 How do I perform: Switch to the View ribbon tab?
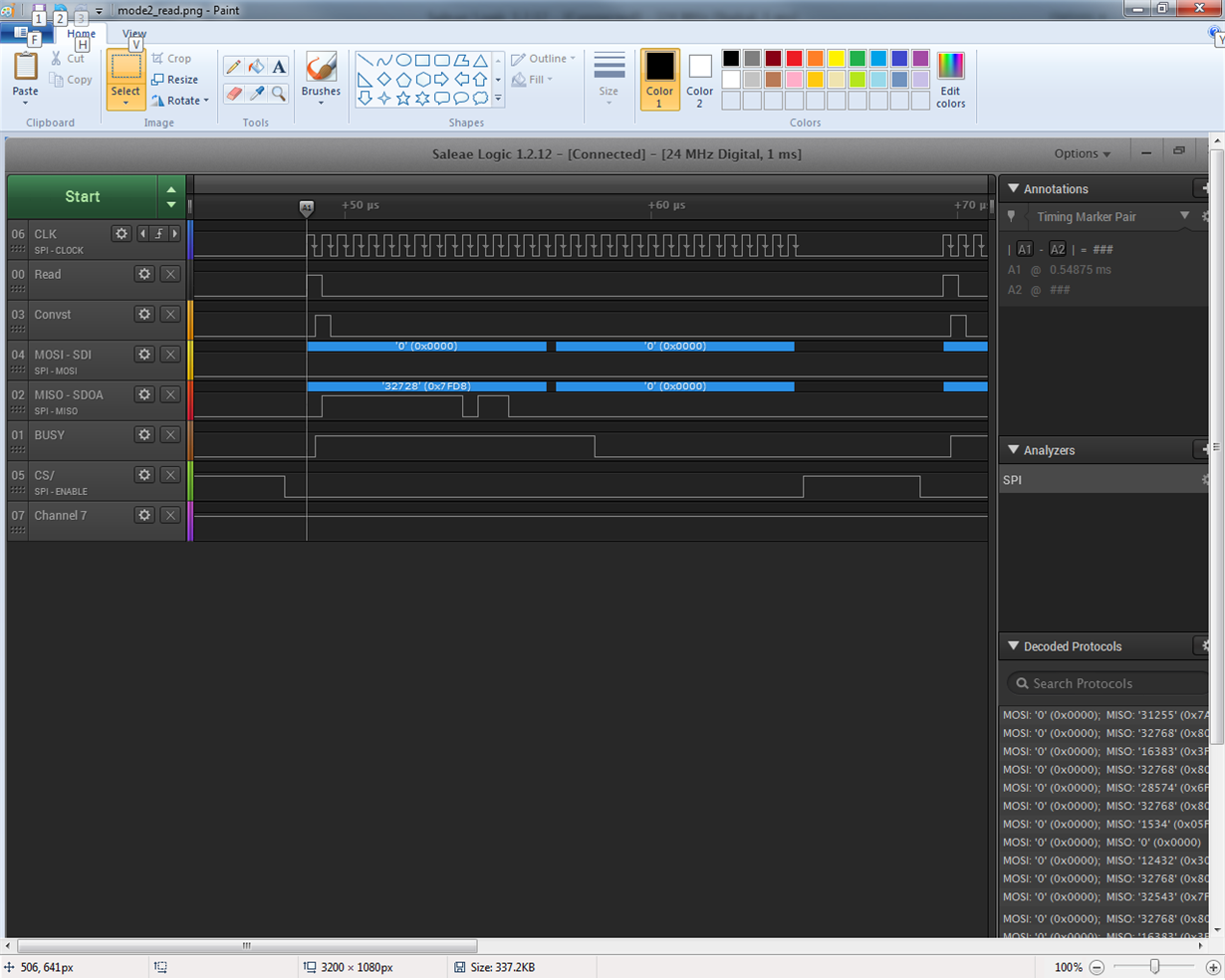click(134, 34)
